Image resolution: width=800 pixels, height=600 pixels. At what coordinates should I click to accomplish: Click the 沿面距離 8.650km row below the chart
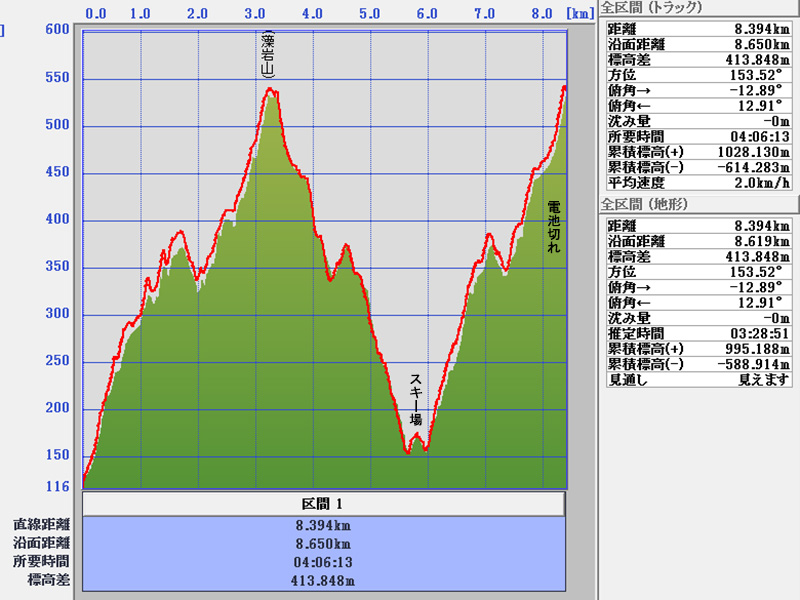(x=324, y=543)
